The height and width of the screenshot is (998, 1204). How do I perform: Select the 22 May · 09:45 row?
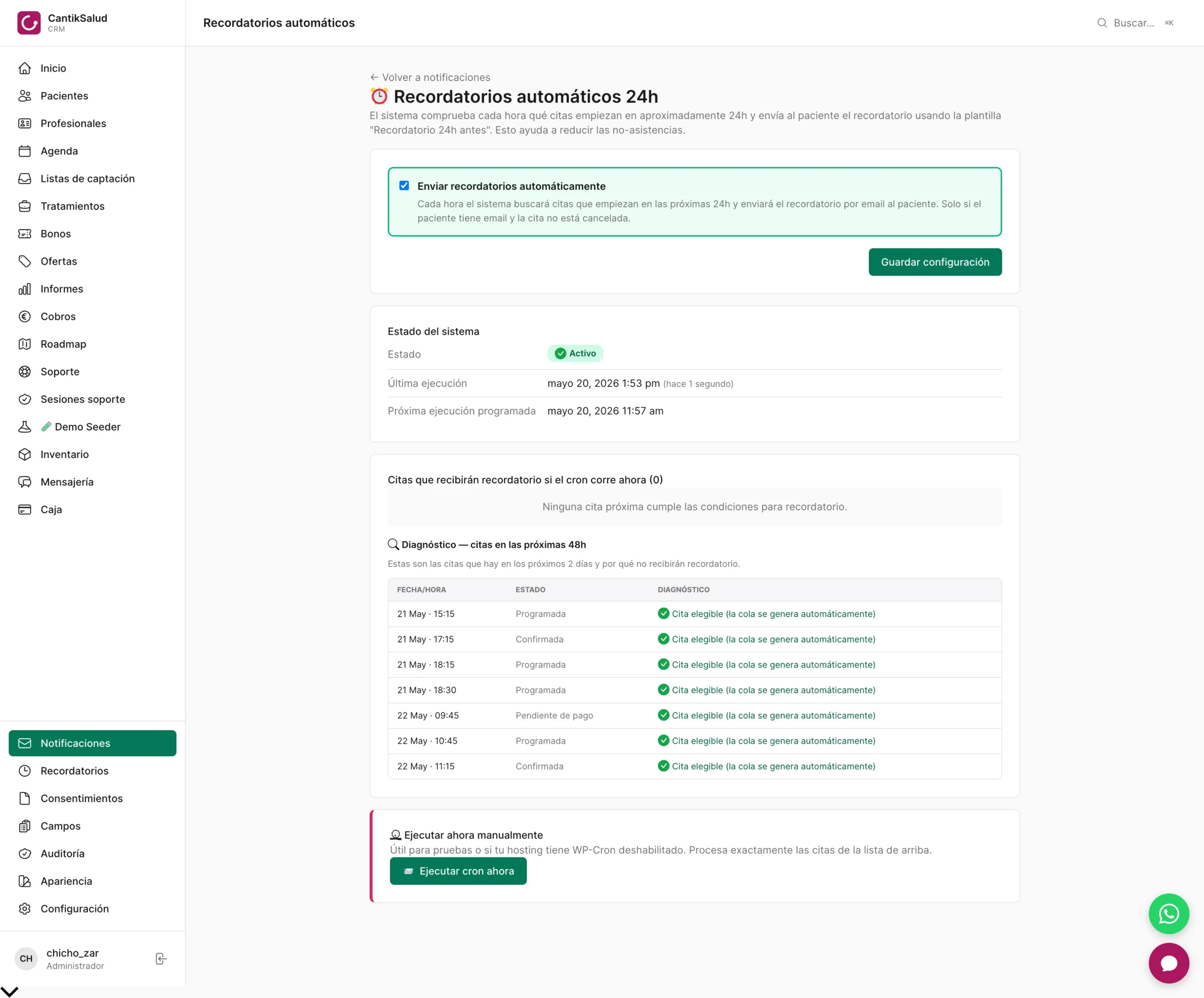pos(694,715)
